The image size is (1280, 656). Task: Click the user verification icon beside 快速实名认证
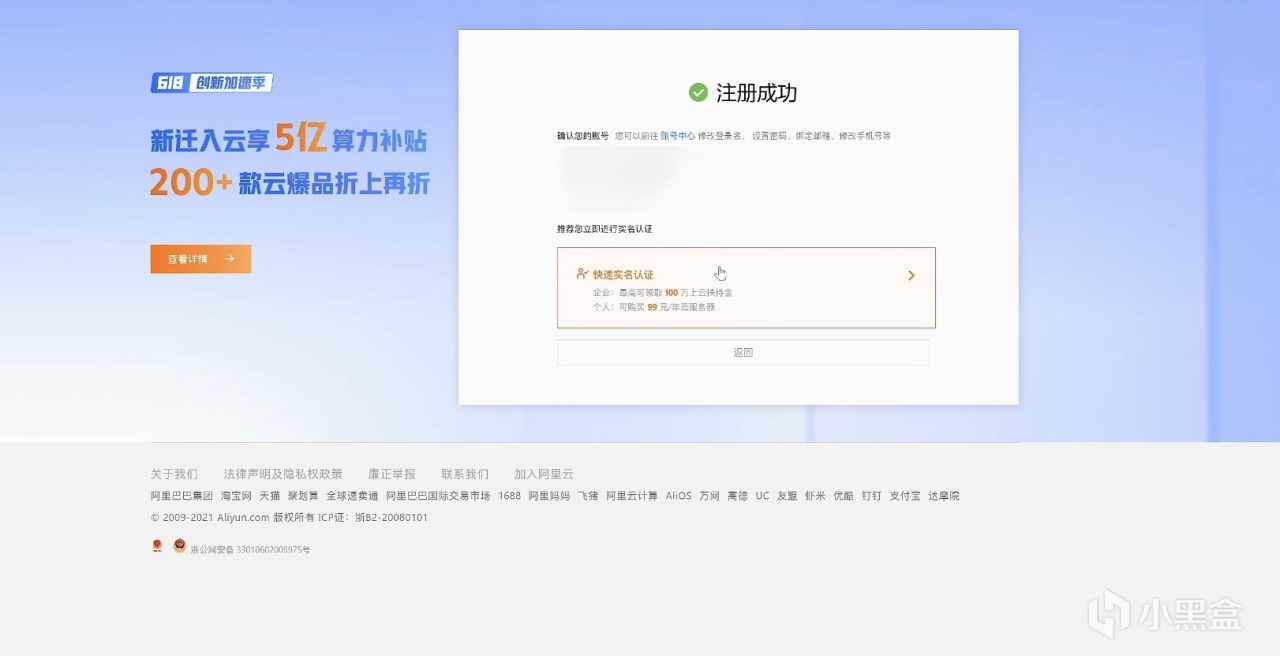pyautogui.click(x=582, y=274)
